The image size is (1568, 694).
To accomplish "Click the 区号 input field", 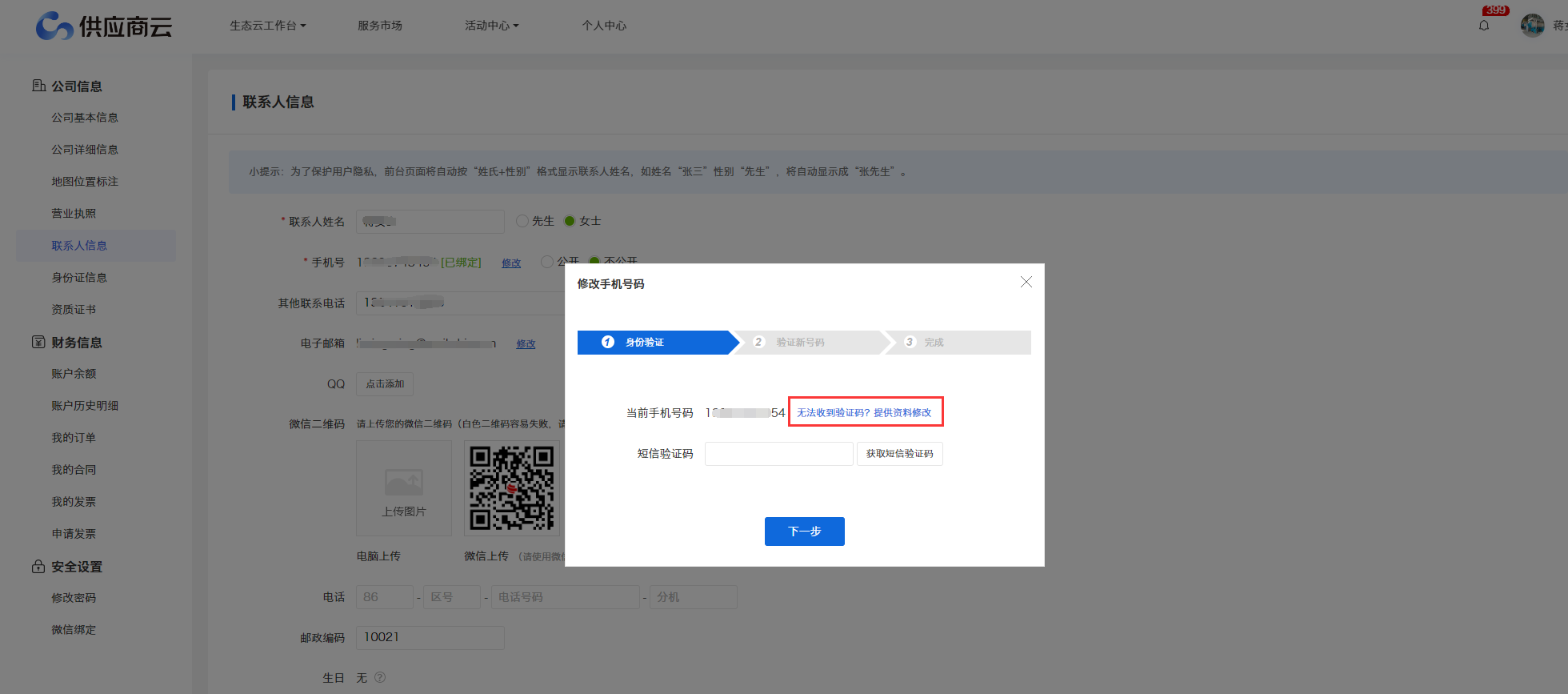I will [452, 597].
